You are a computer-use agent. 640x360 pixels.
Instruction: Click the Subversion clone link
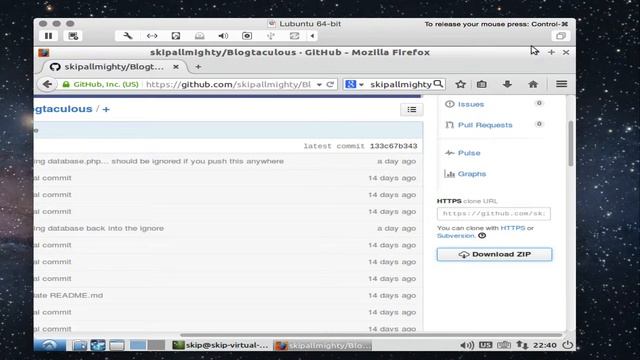click(x=456, y=236)
